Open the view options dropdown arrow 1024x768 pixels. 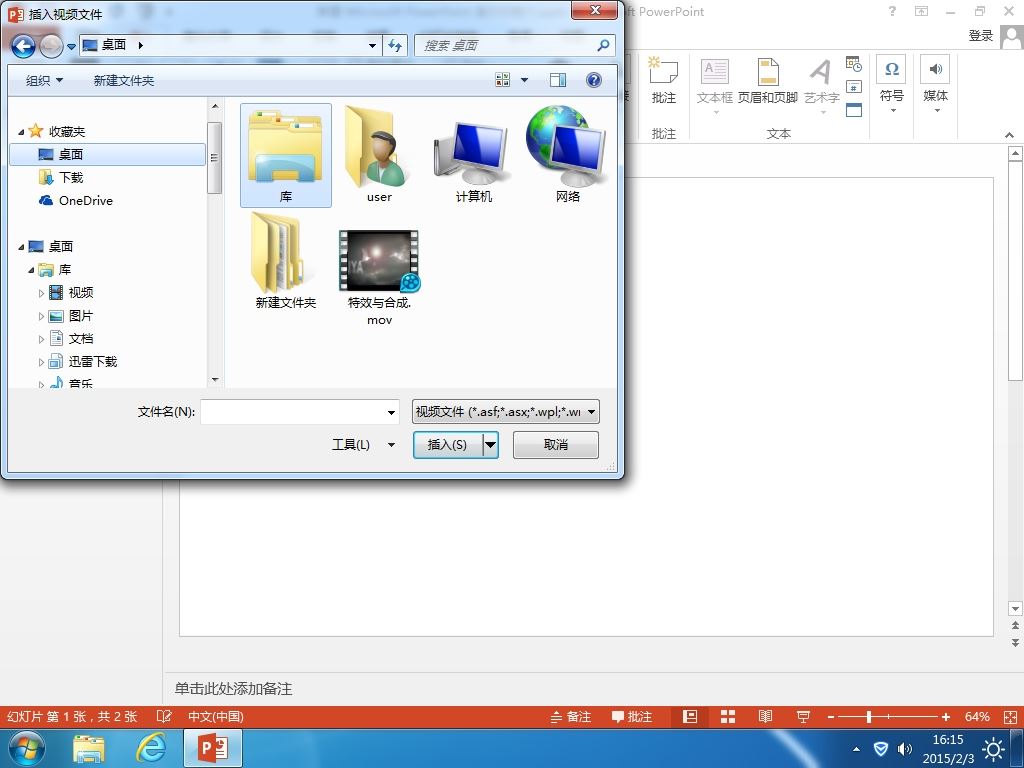(524, 80)
